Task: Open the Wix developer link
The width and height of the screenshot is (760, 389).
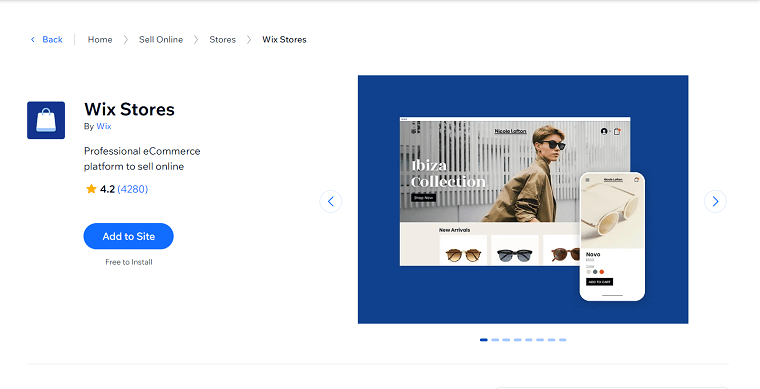Action: pyautogui.click(x=104, y=126)
